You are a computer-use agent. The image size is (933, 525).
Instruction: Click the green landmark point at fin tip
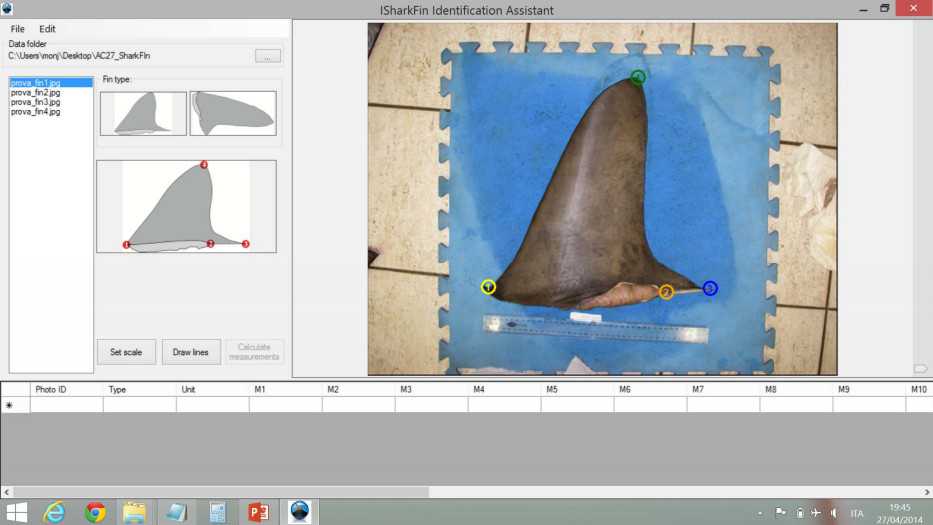(638, 77)
